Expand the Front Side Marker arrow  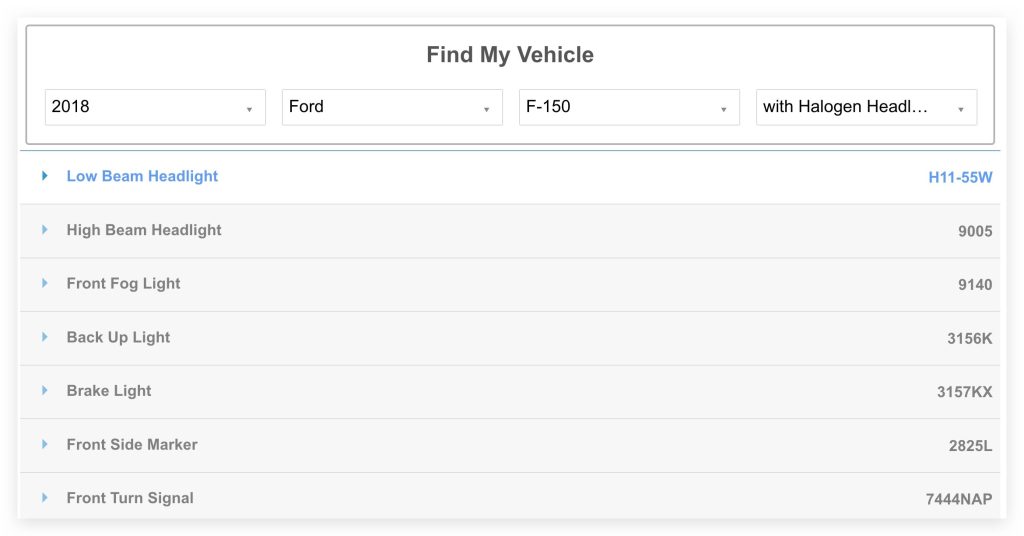(44, 444)
